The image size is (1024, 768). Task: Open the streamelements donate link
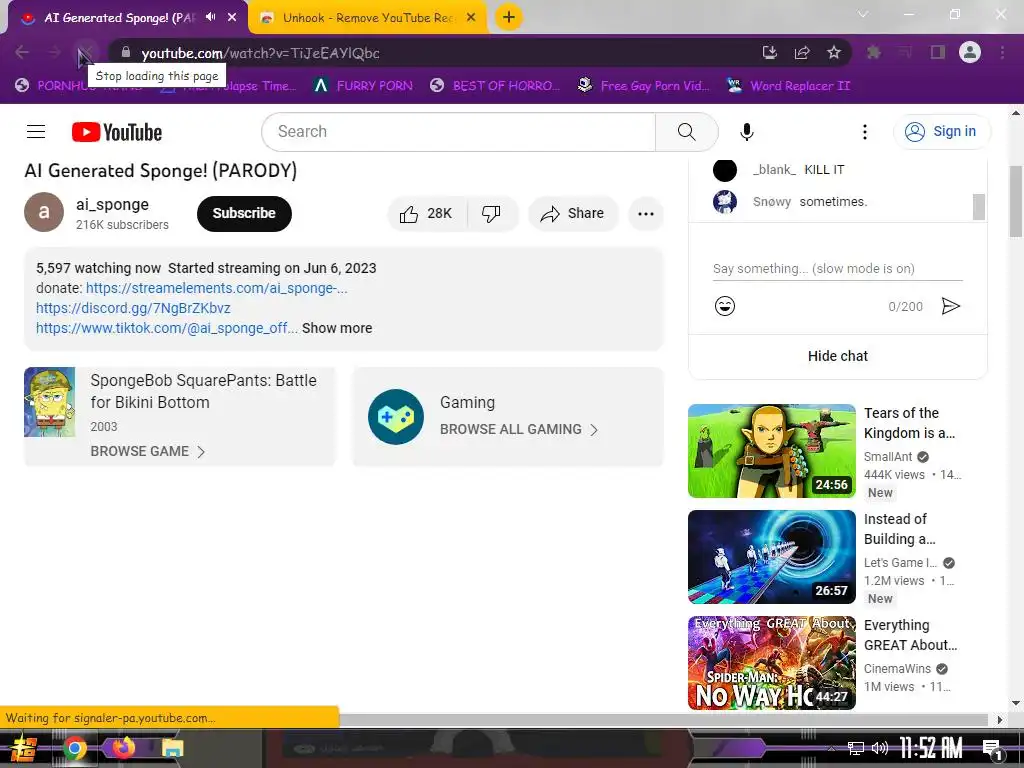coord(216,288)
